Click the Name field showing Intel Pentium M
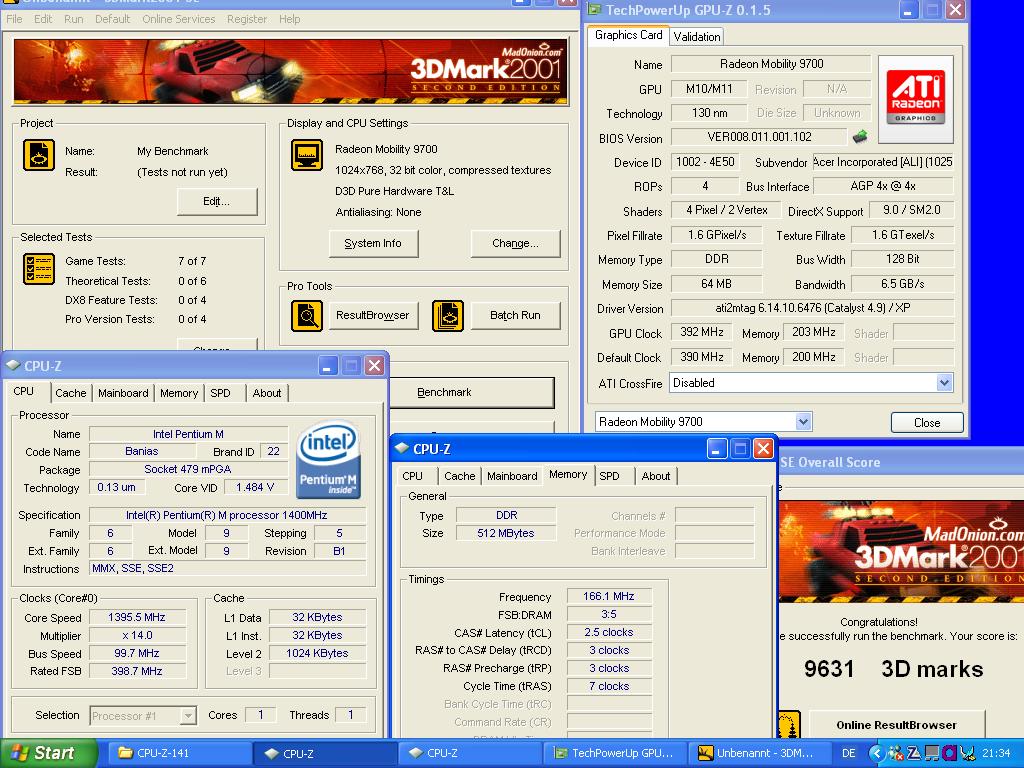 click(188, 434)
